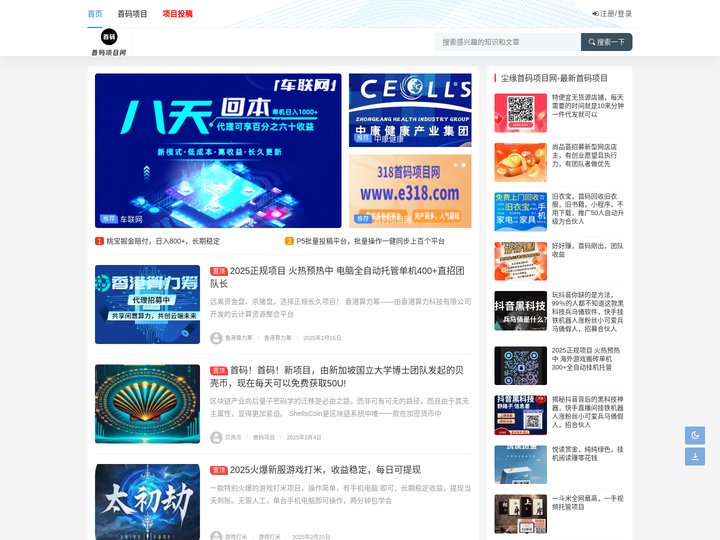Open sidebar 旧衣宝 thumbnail

(520, 212)
